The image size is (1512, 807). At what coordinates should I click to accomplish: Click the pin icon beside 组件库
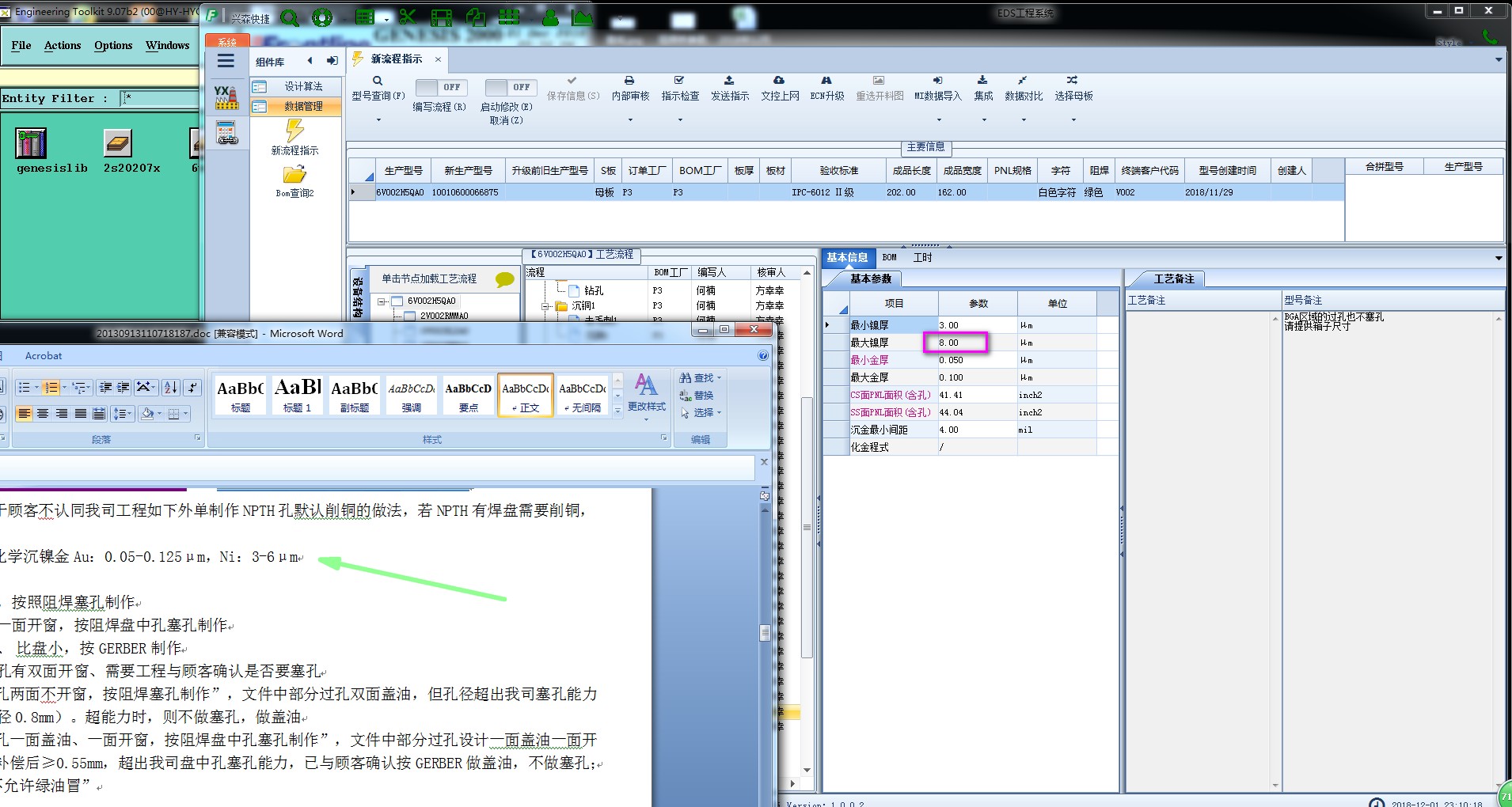(332, 61)
